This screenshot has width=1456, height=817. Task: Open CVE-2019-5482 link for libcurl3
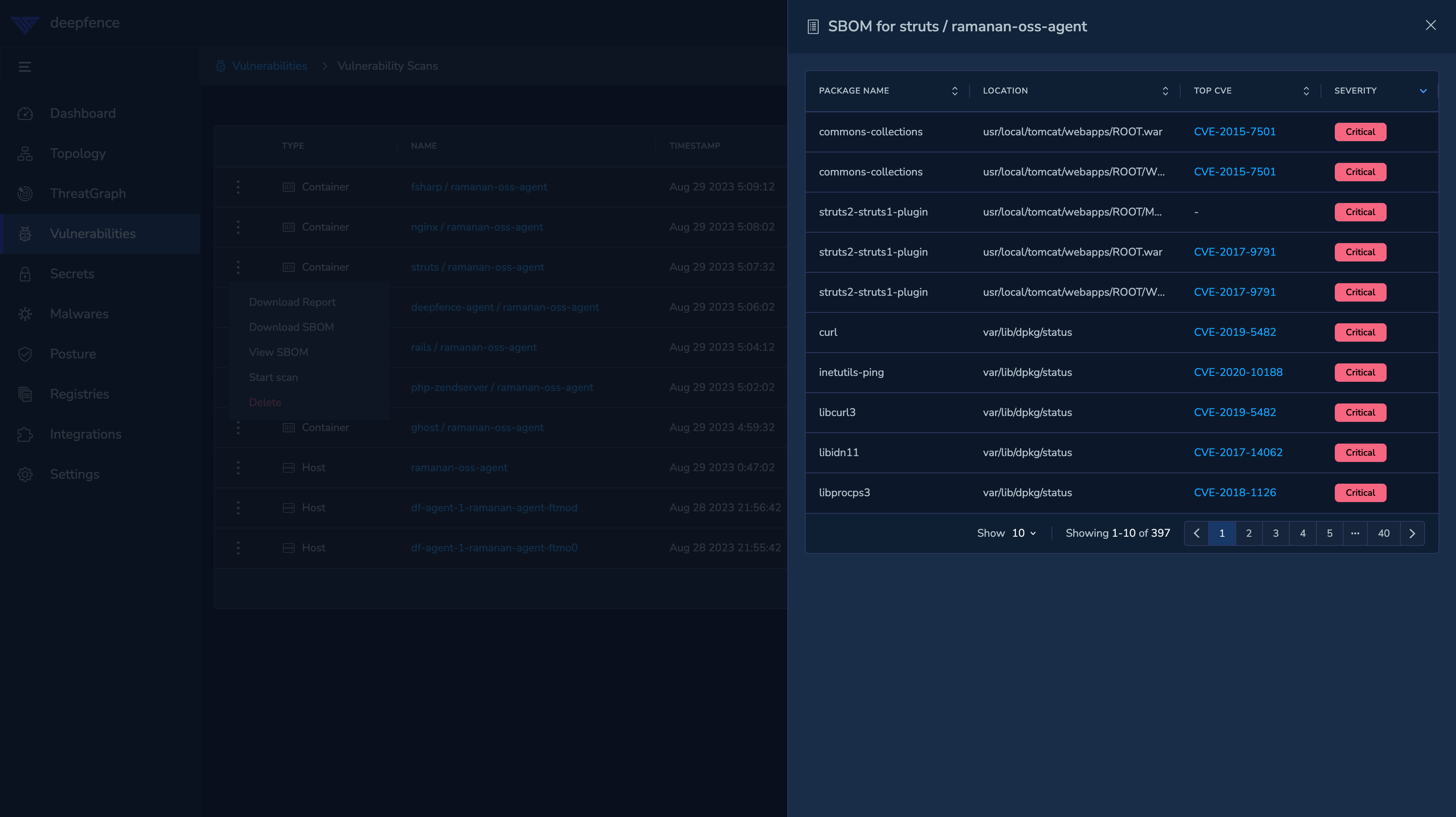[x=1235, y=412]
